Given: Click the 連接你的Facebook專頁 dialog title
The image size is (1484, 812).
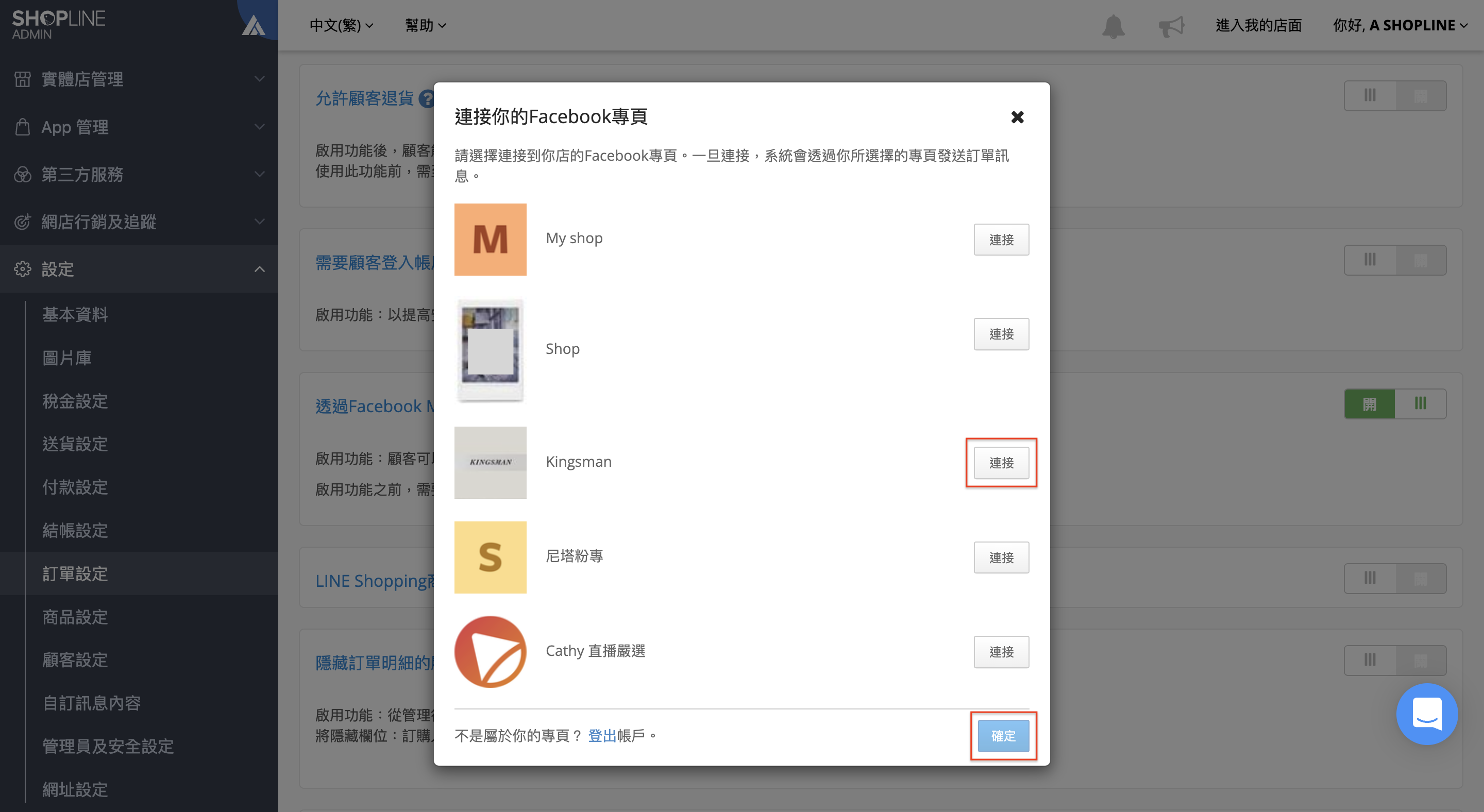Looking at the screenshot, I should 551,116.
